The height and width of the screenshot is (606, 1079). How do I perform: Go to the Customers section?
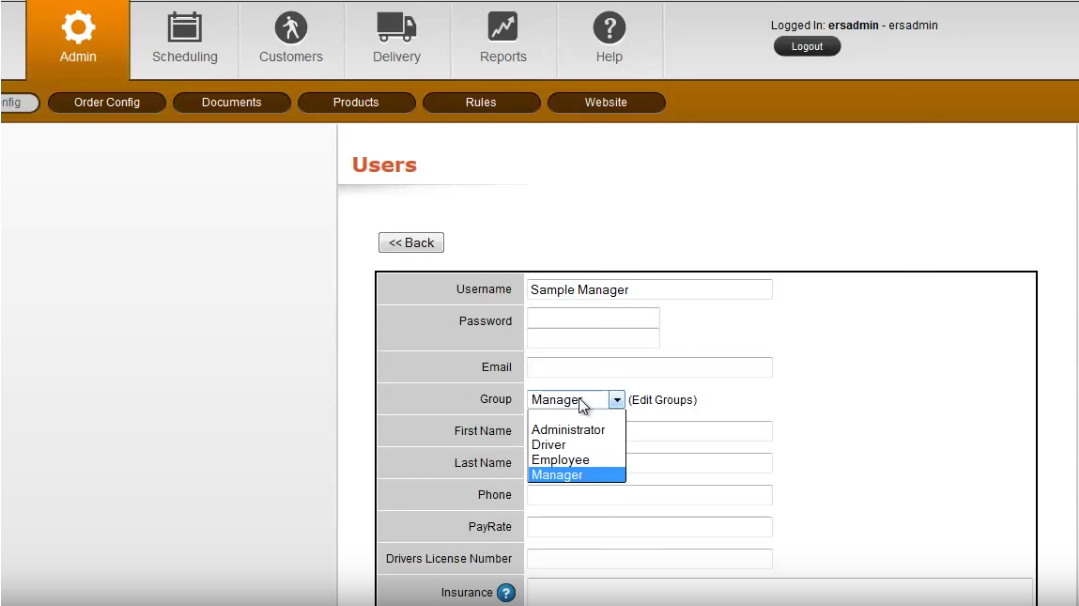tap(290, 39)
